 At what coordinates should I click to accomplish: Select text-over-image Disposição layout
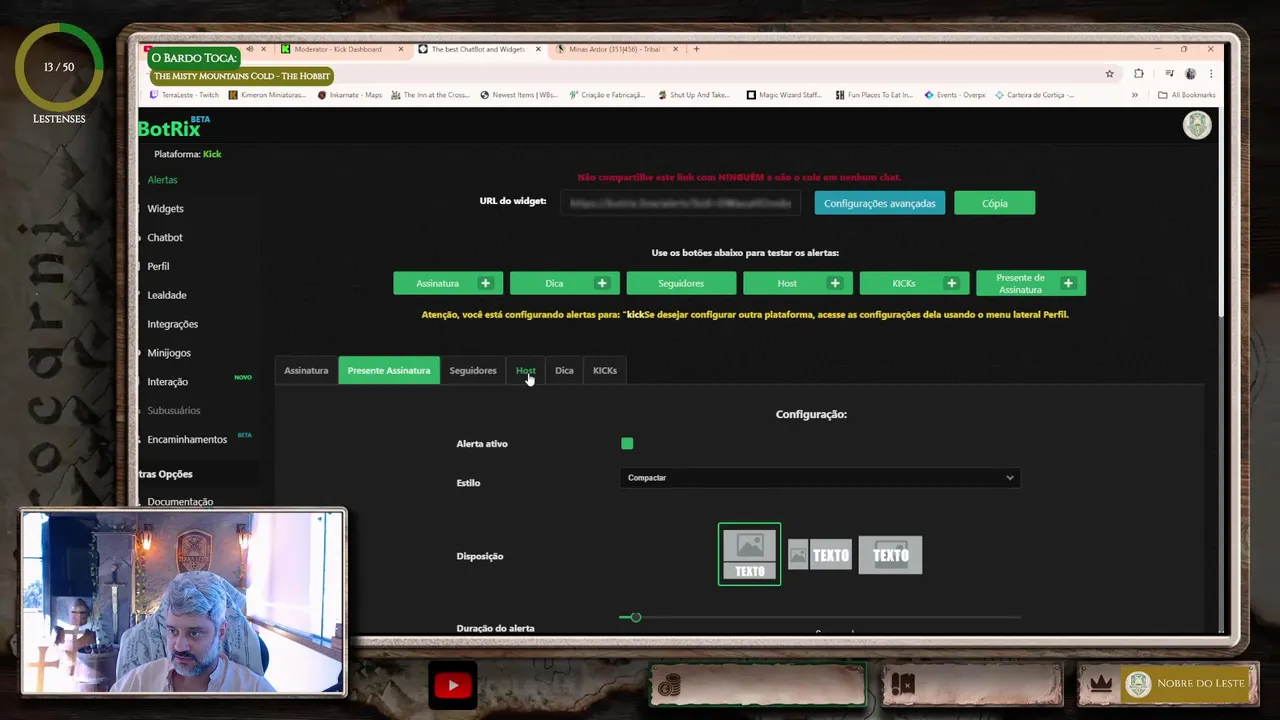(890, 554)
